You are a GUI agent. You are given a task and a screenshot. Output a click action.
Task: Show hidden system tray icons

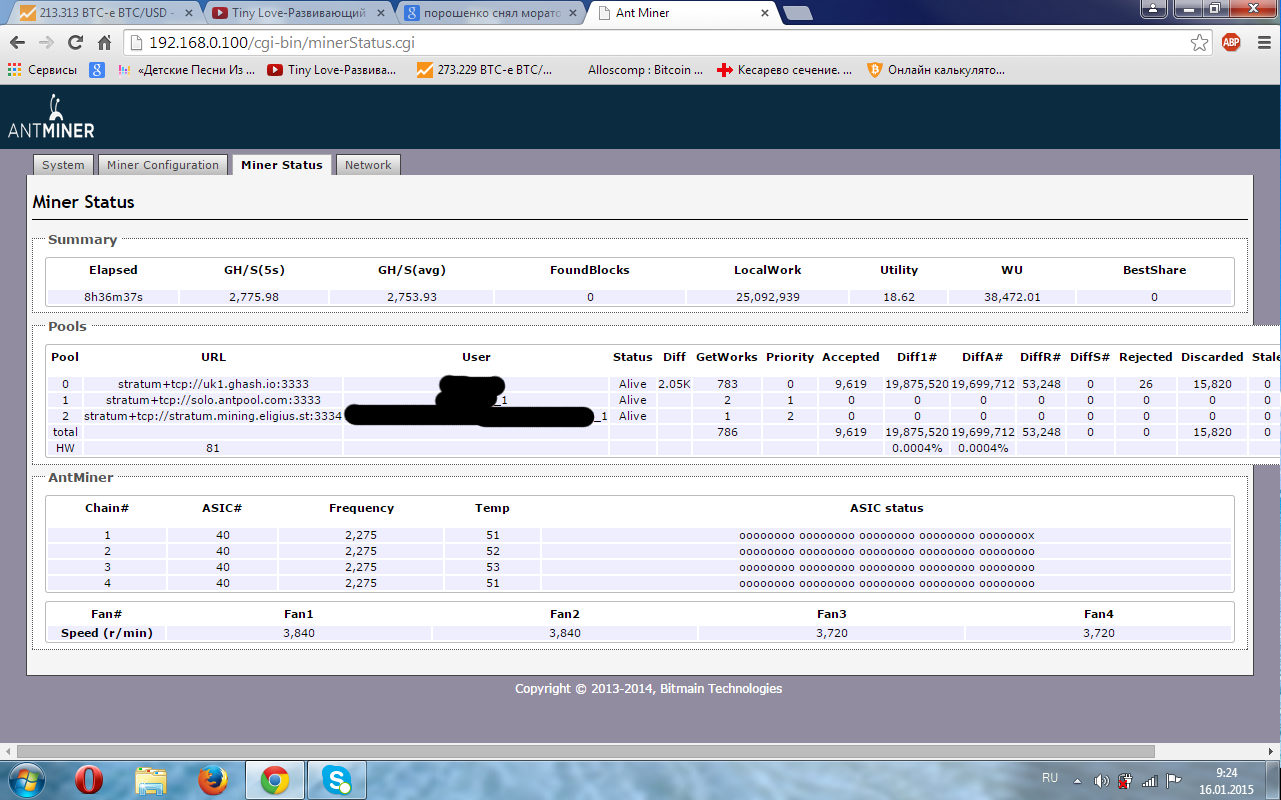(1077, 779)
